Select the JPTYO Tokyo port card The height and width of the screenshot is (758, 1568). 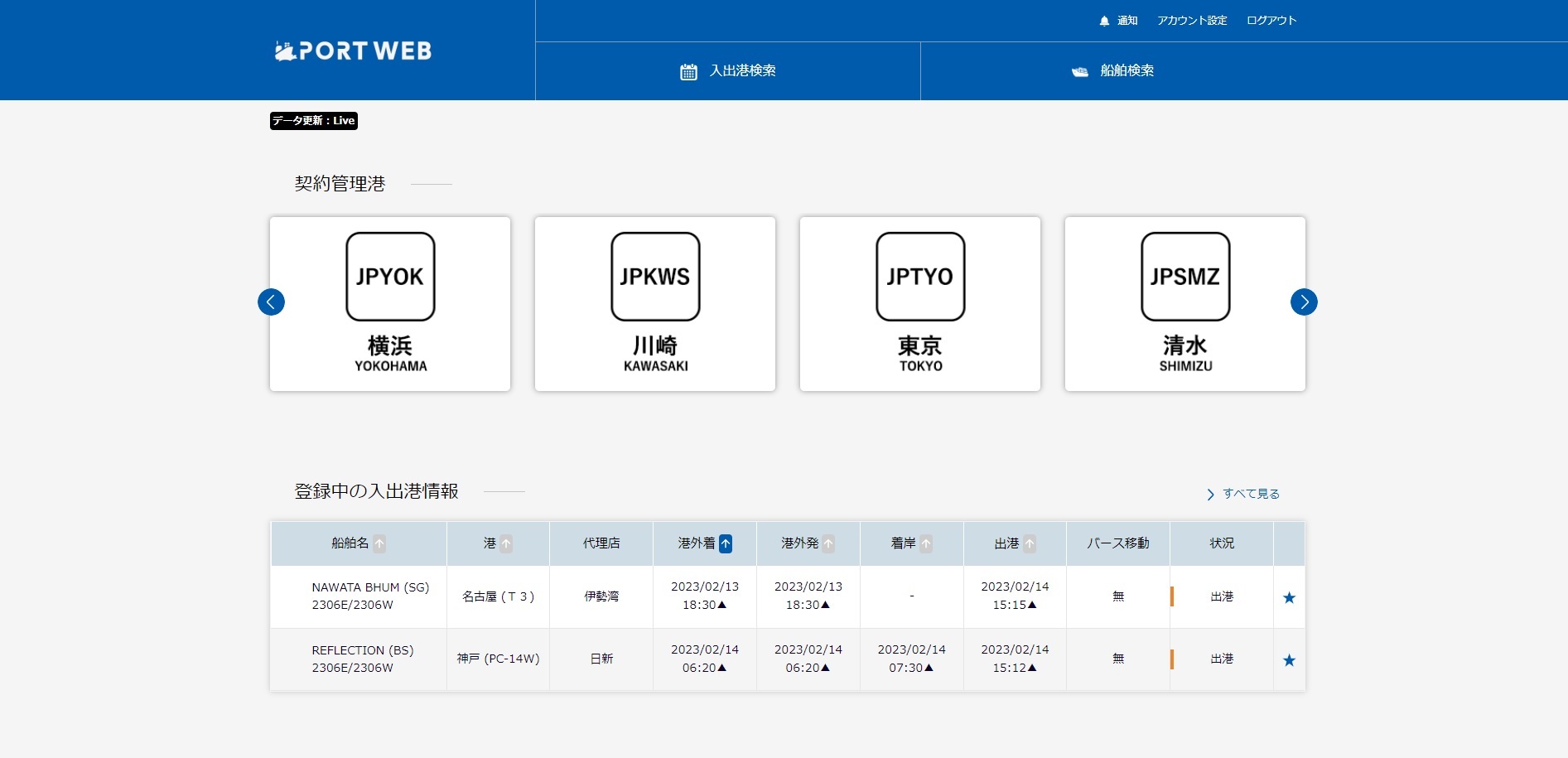coord(920,304)
